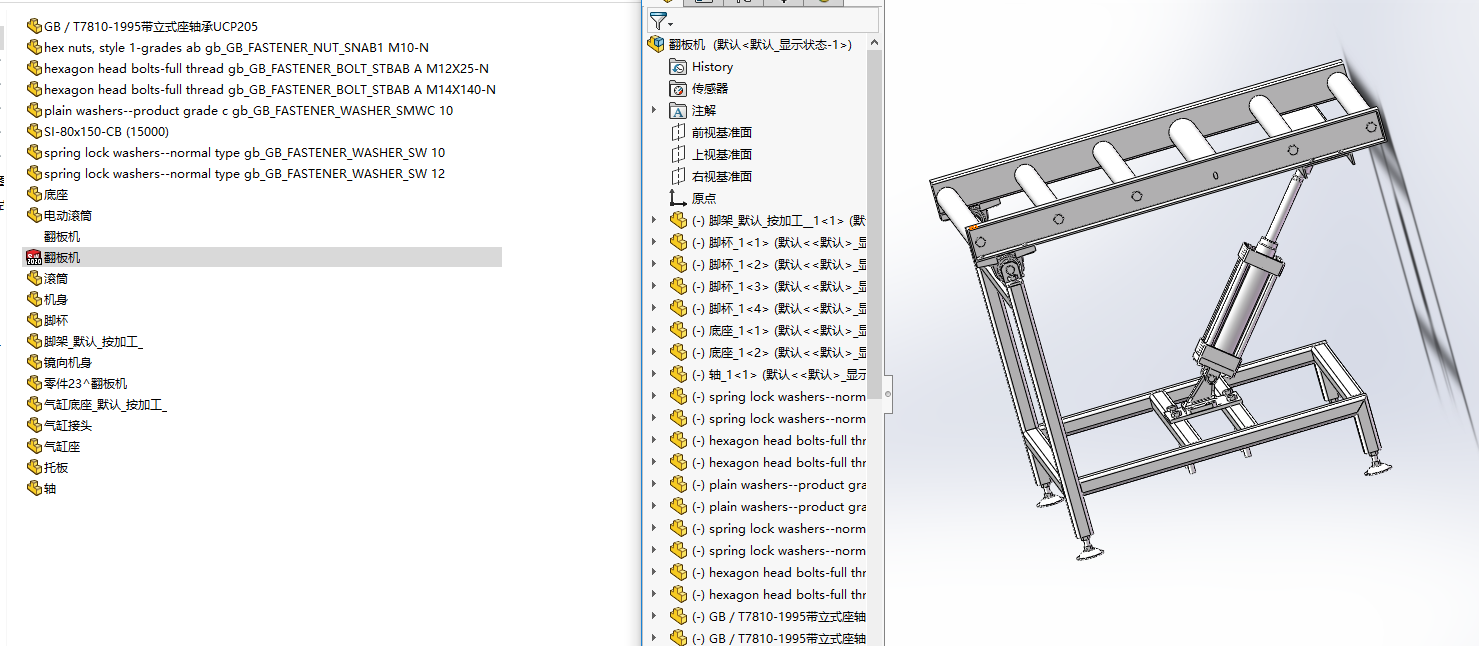
Task: Click the highlighted 翻板机 assembly file icon
Action: (33, 257)
